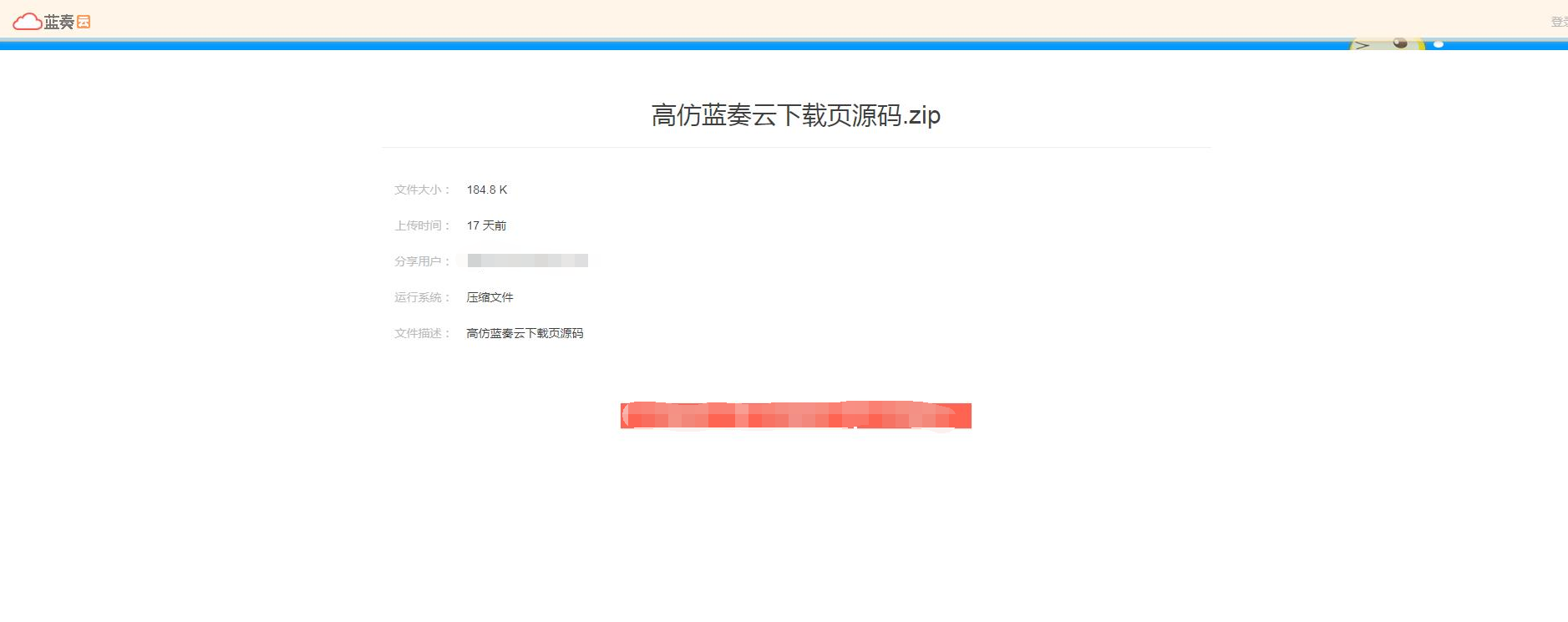Click the 文件大小 label
Screen dimensions: 1568x622
pyautogui.click(x=422, y=190)
